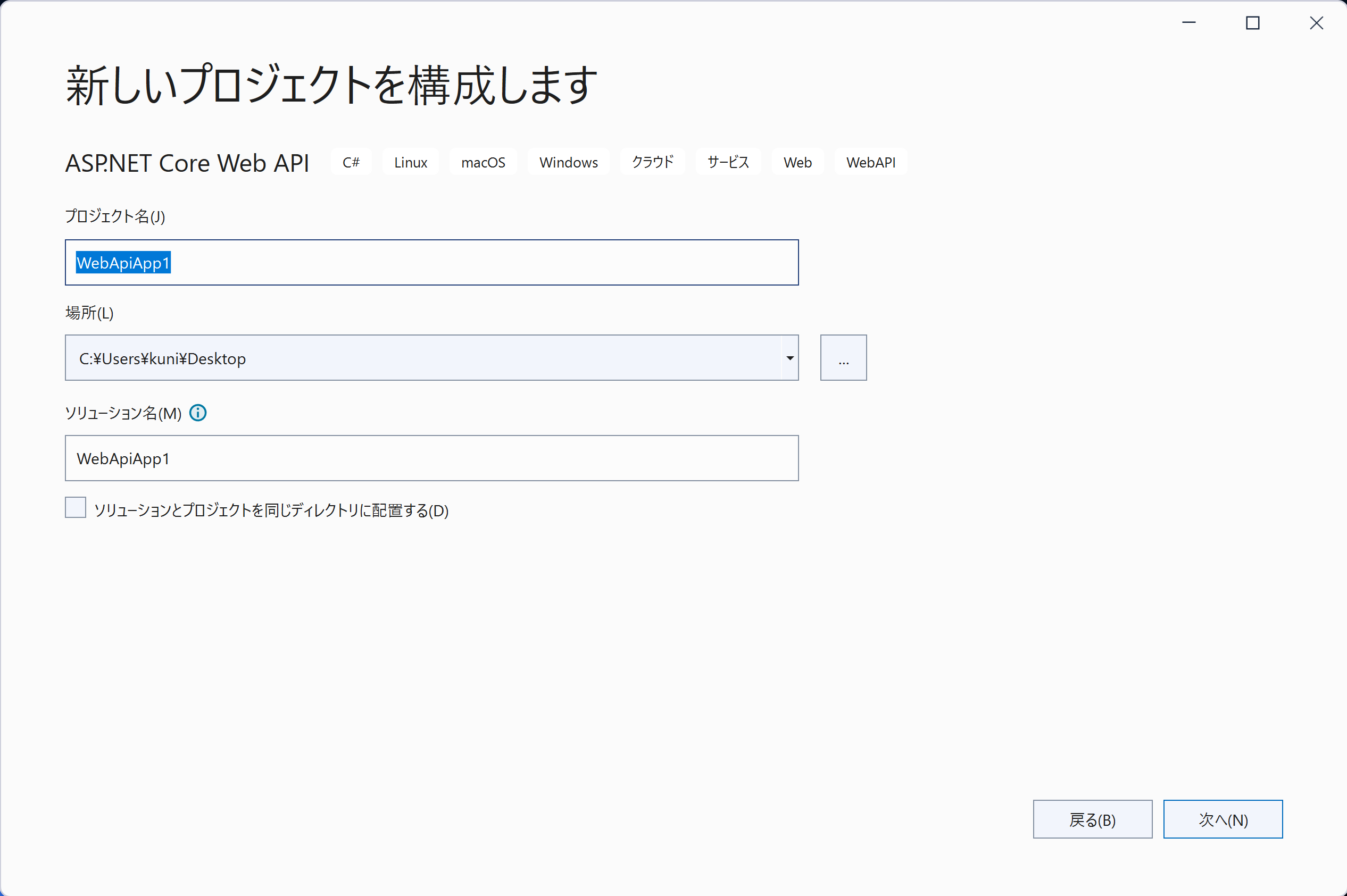This screenshot has height=896, width=1347.
Task: Click the 場所(L) label
Action: pos(89,313)
